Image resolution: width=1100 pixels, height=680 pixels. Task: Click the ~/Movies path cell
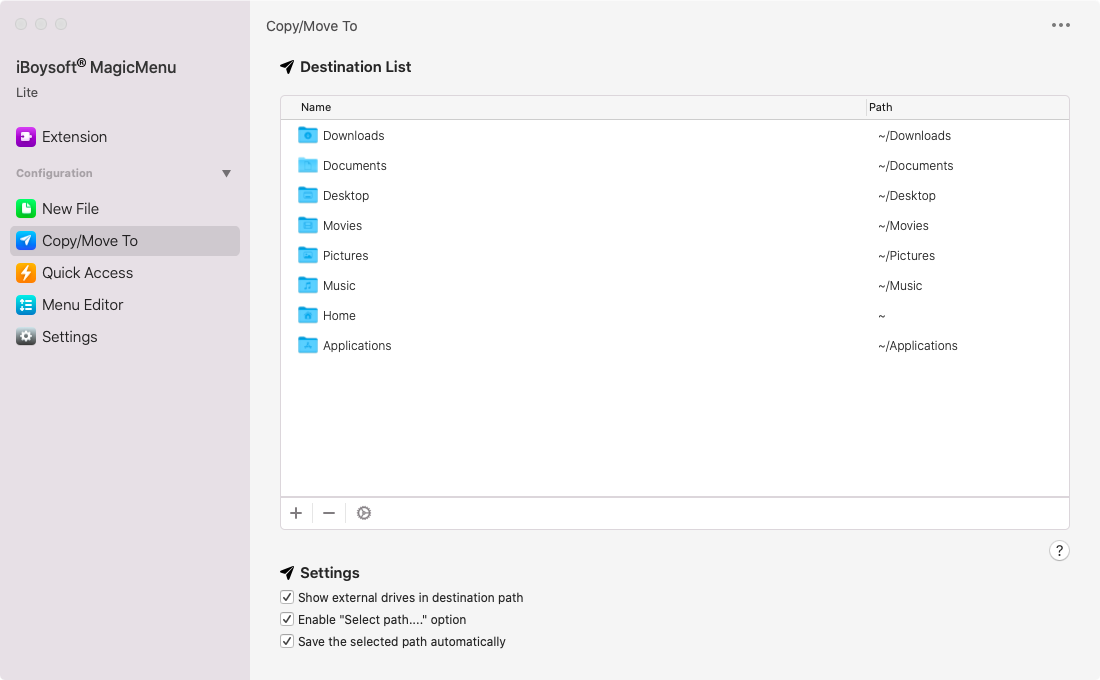(903, 226)
